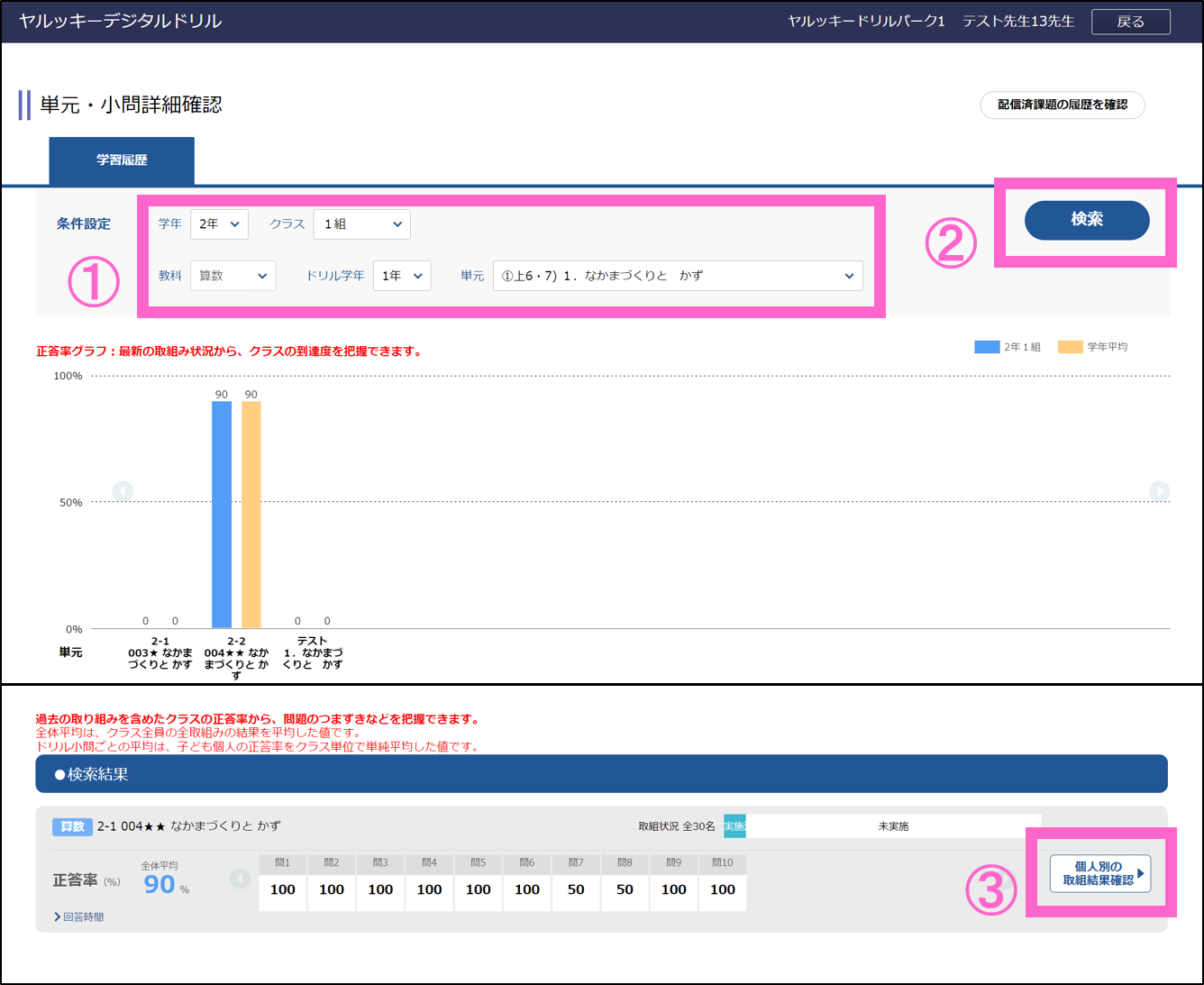Open the 学年 dropdown showing 2年
This screenshot has height=985, width=1204.
tap(219, 224)
